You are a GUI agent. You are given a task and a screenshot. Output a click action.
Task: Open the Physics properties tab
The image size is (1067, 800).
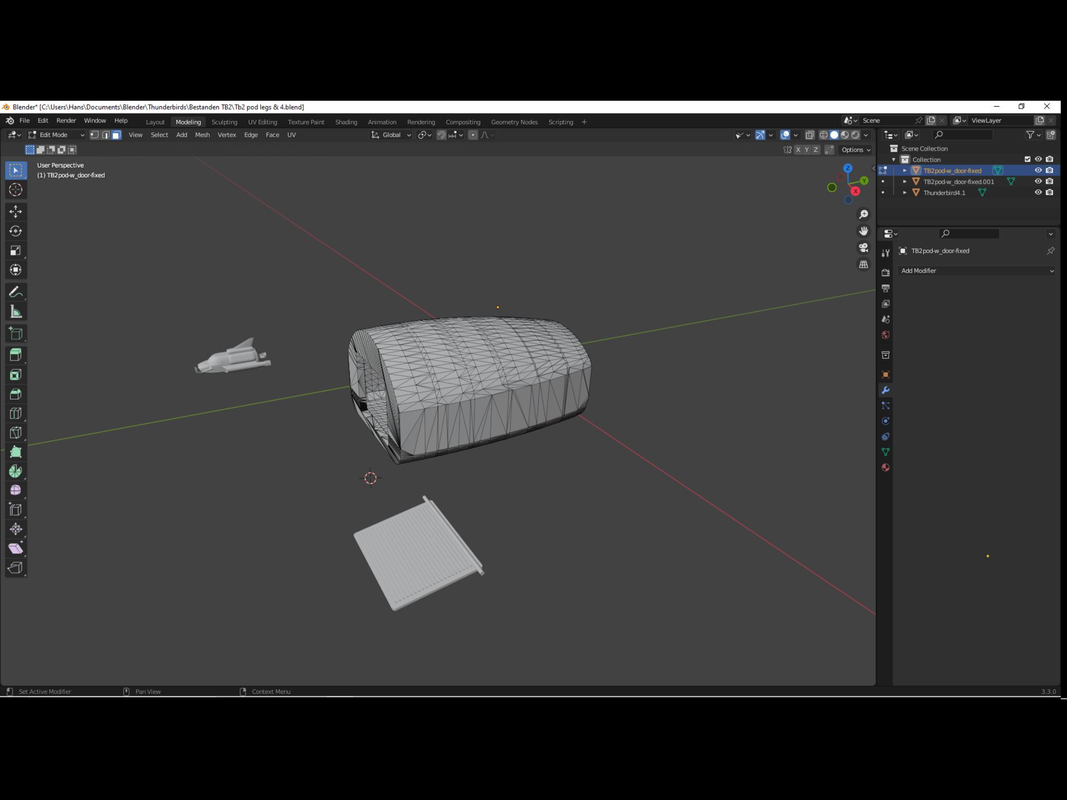pyautogui.click(x=885, y=420)
